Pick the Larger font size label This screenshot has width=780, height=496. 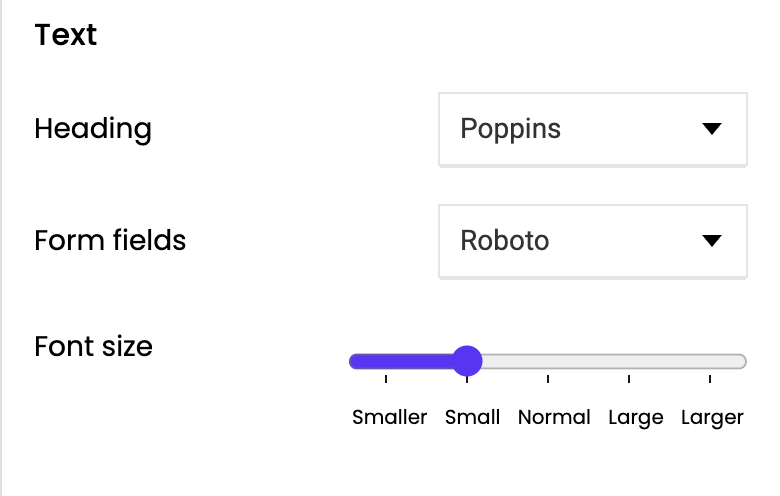[x=712, y=417]
